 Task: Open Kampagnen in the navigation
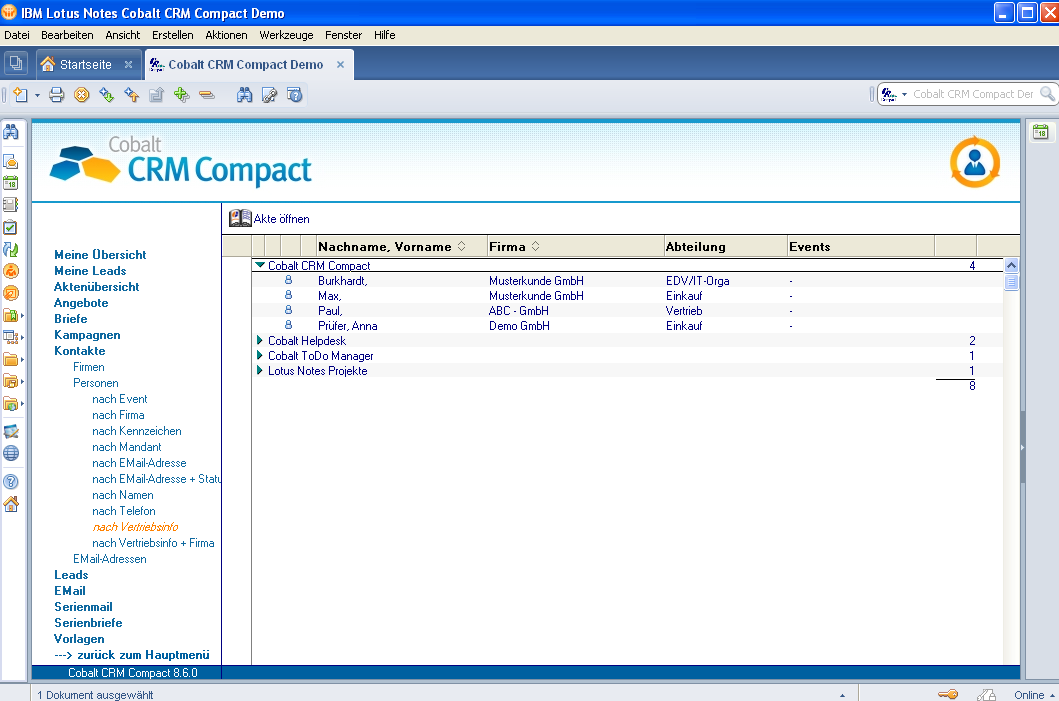pyautogui.click(x=87, y=335)
